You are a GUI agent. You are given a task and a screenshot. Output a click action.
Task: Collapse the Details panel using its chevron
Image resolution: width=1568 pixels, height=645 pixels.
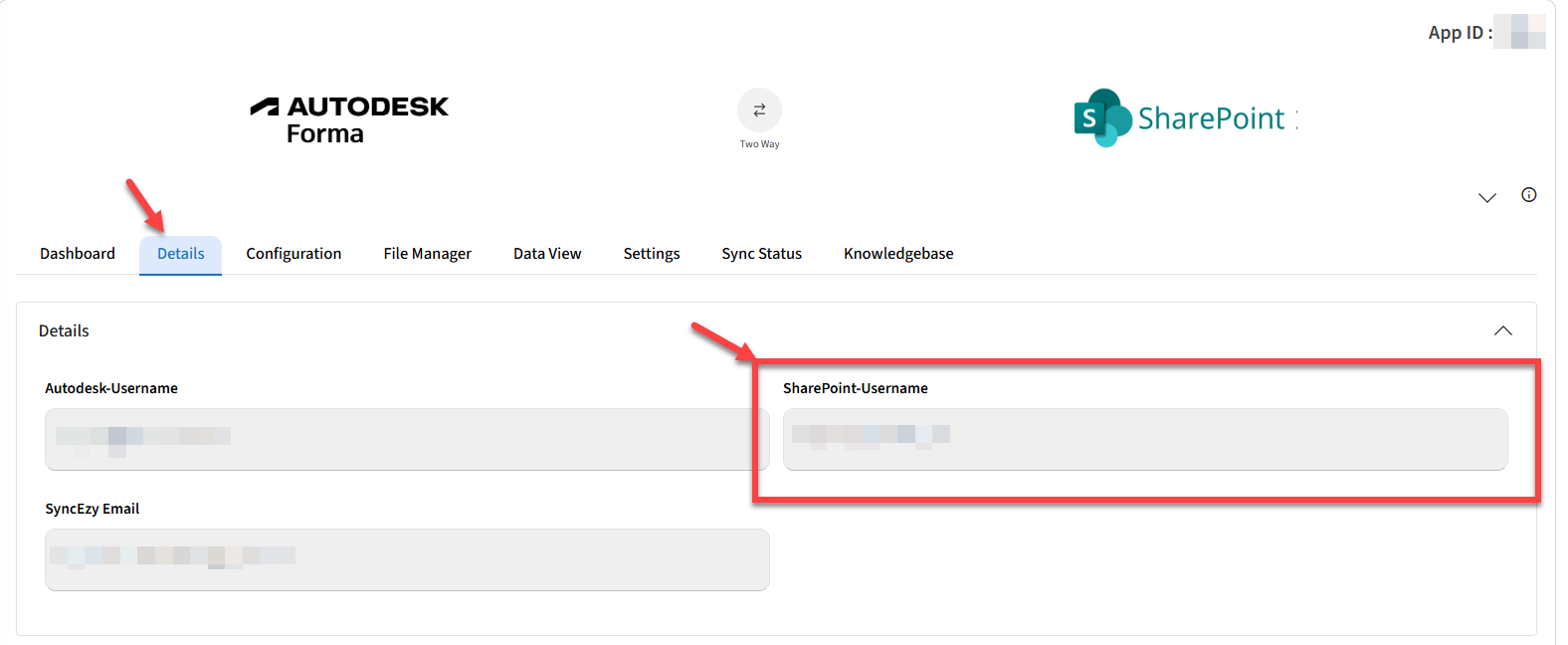(x=1502, y=330)
